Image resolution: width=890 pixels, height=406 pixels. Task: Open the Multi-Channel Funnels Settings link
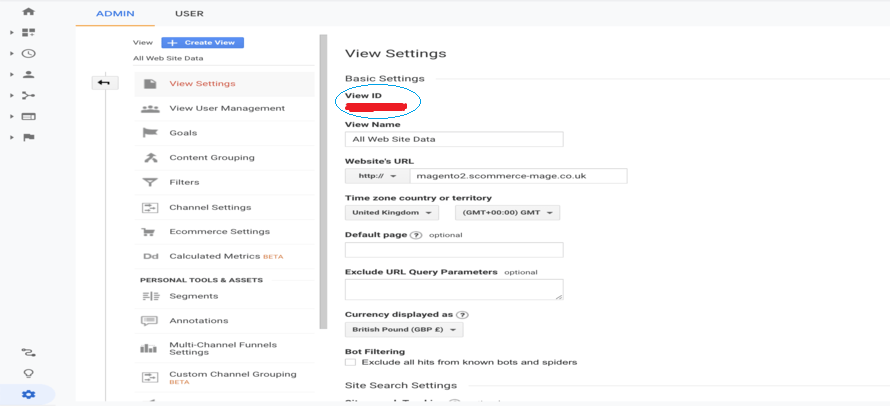[223, 349]
